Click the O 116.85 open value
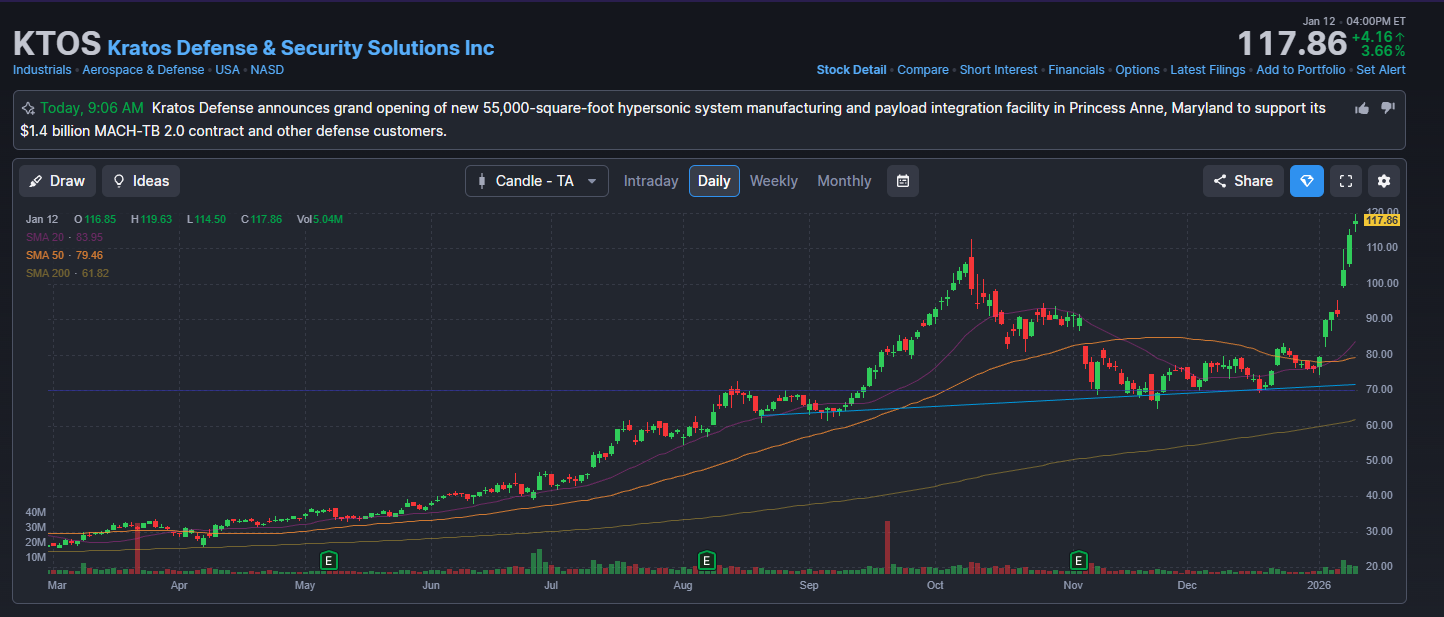The width and height of the screenshot is (1444, 617). pyautogui.click(x=95, y=219)
